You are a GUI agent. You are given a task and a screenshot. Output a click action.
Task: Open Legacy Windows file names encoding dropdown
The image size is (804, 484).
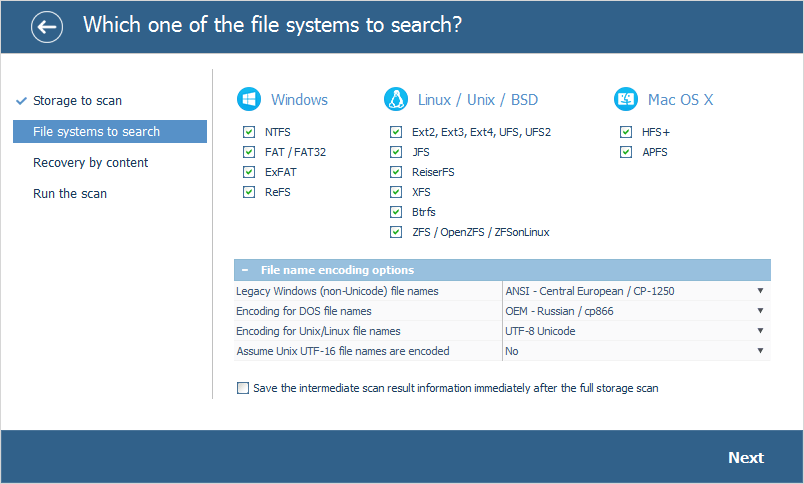[x=760, y=291]
